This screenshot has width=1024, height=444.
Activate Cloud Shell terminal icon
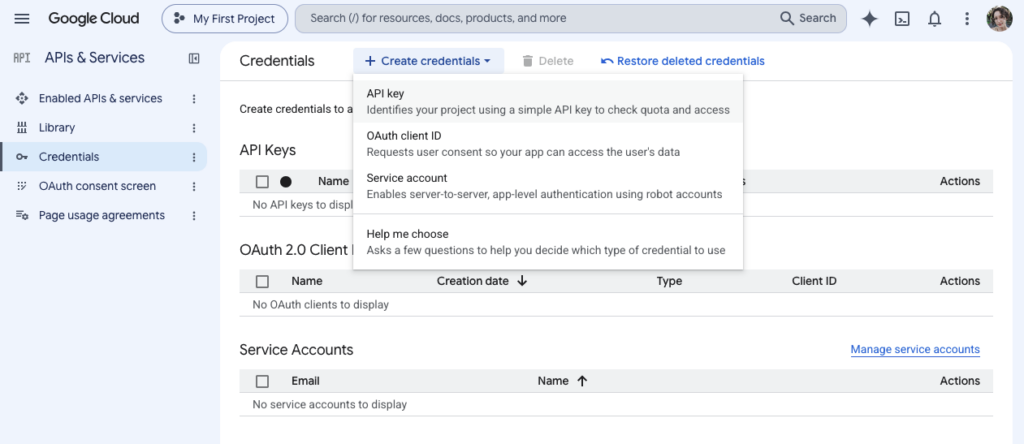click(902, 19)
